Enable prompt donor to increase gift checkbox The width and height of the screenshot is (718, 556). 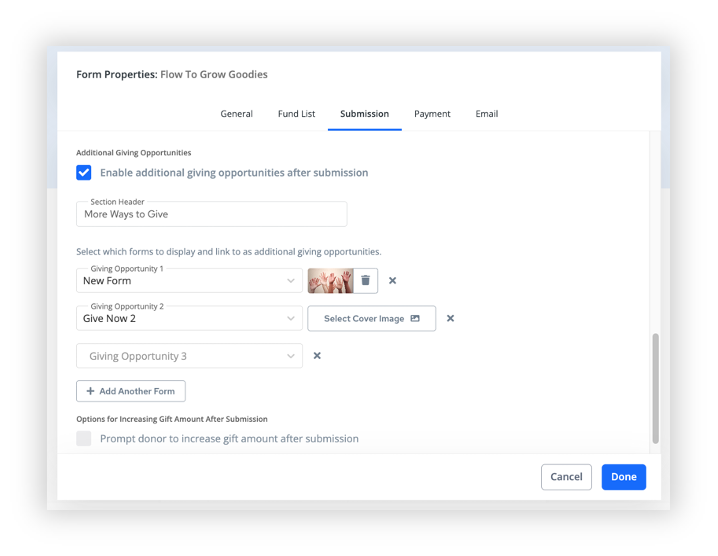pos(84,438)
